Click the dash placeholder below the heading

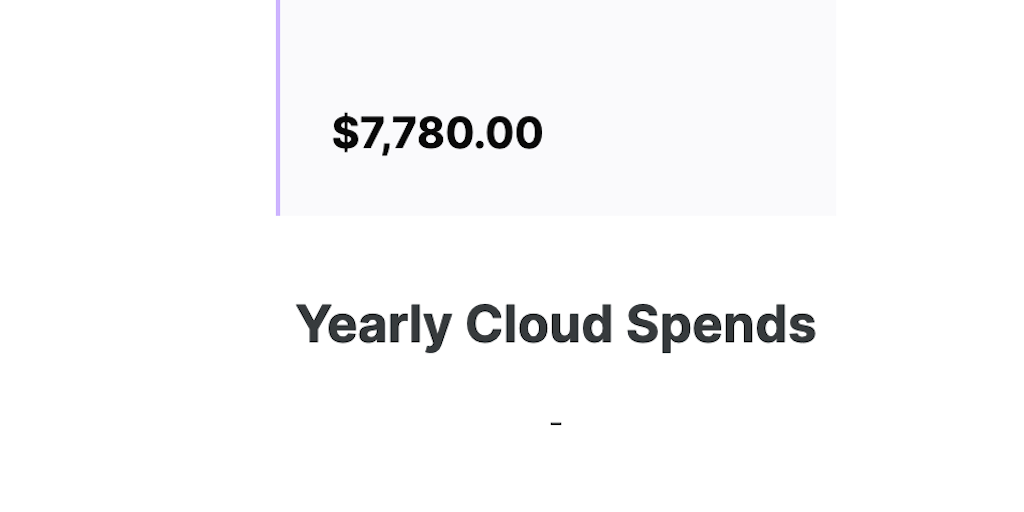[556, 424]
